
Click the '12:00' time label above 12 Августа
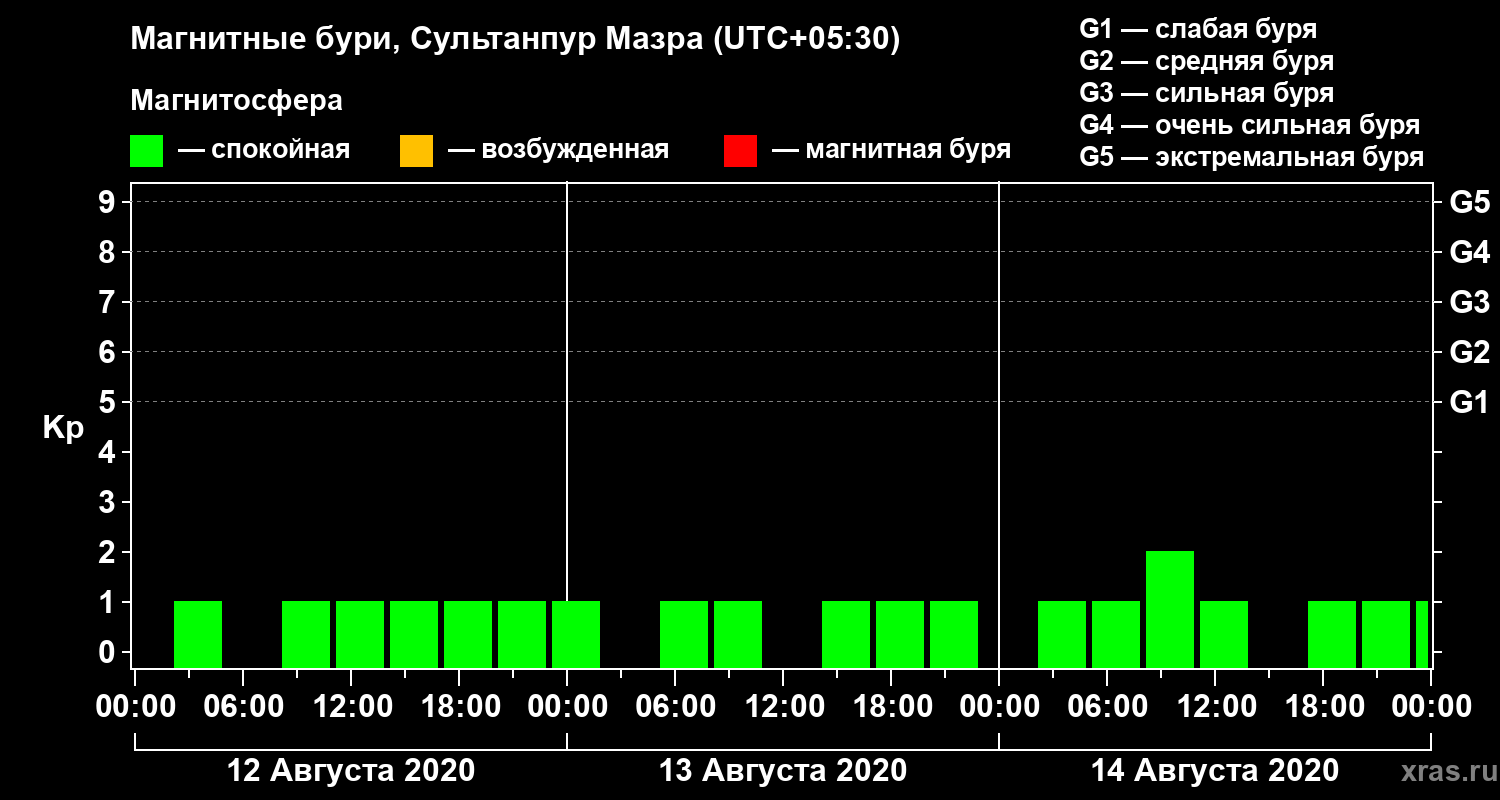pos(351,707)
